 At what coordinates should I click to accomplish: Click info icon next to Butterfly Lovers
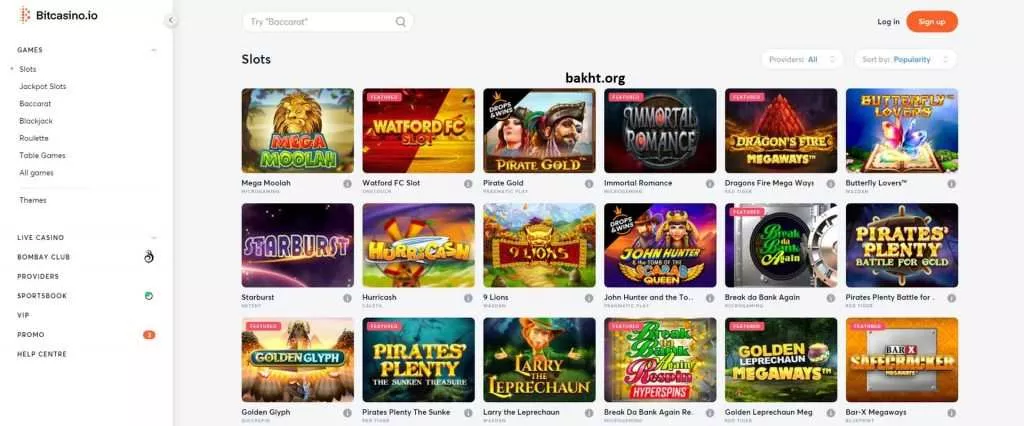point(952,184)
